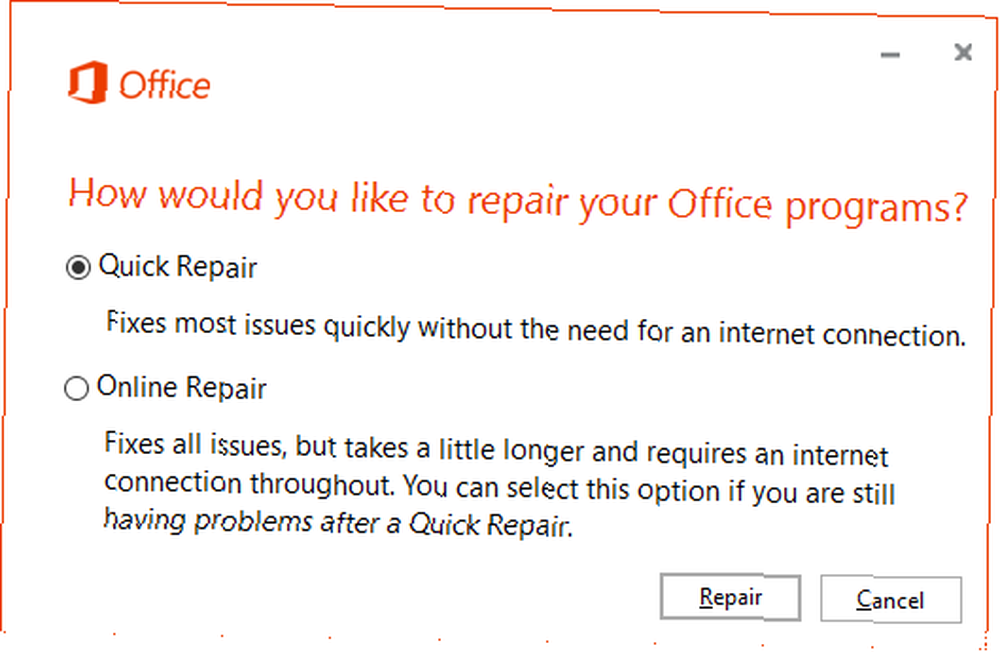
Task: Click the dot inside Quick Repair radio
Action: coord(78,267)
